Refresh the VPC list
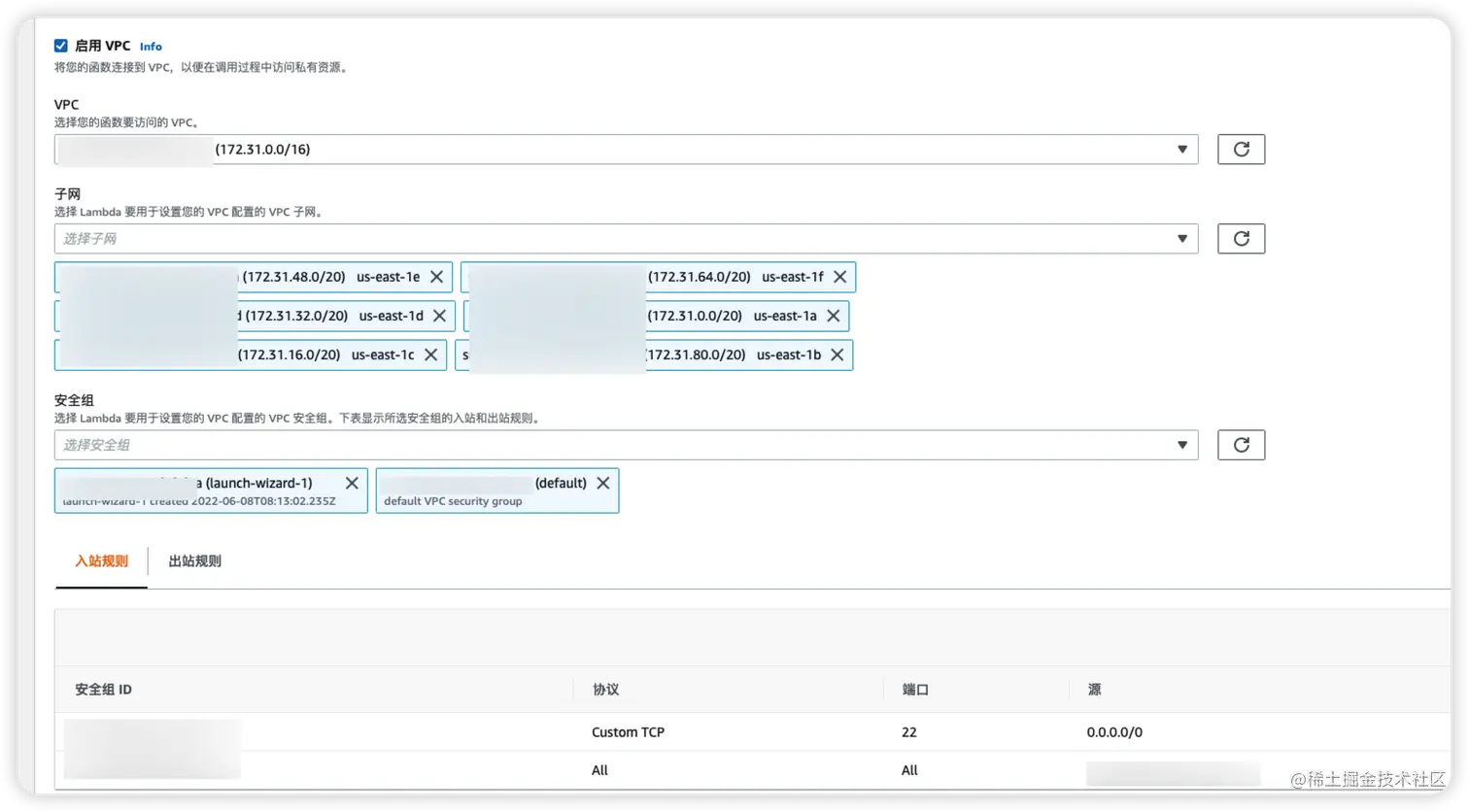The width and height of the screenshot is (1469, 812). point(1241,150)
